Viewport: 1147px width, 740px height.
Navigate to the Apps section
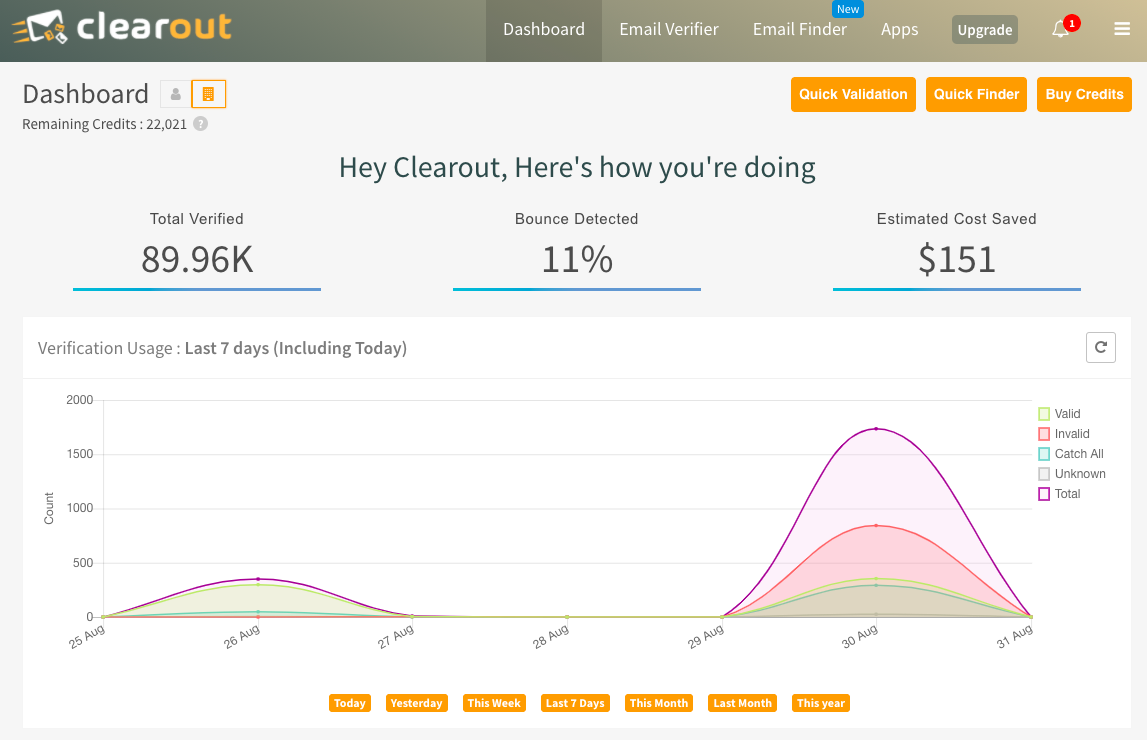(x=899, y=29)
